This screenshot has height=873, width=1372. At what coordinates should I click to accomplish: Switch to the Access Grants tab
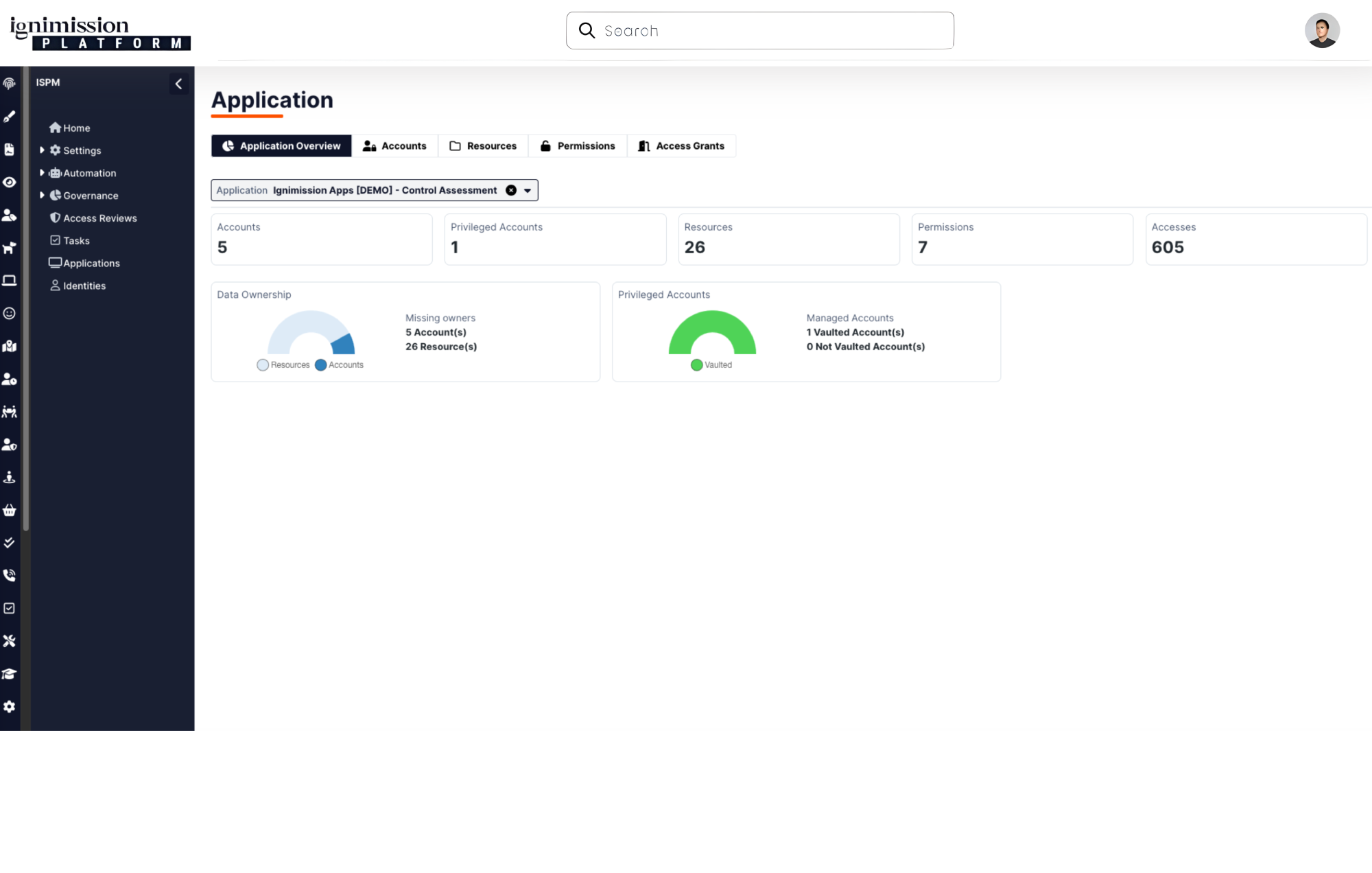[681, 146]
